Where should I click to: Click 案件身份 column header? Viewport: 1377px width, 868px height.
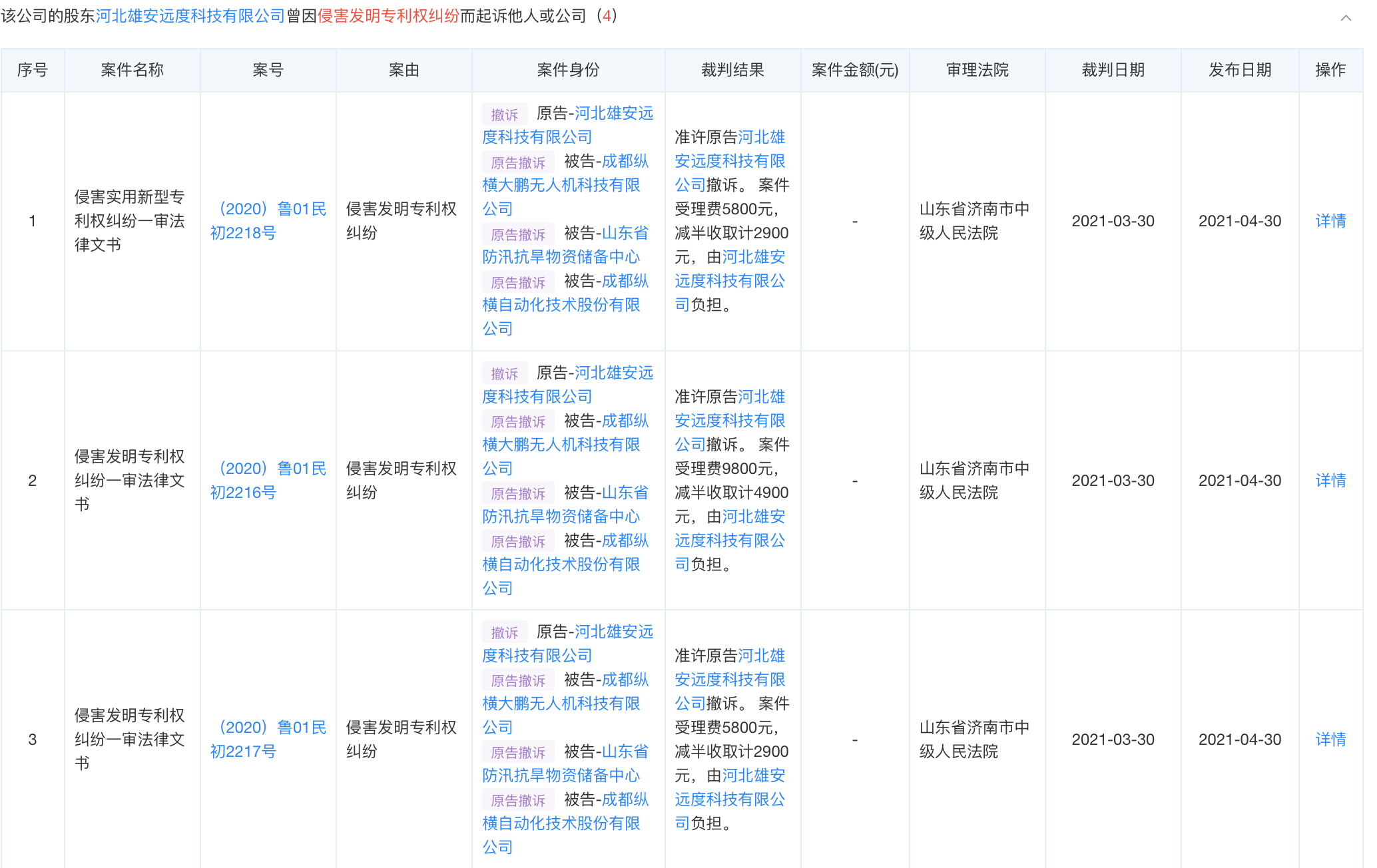(x=567, y=70)
